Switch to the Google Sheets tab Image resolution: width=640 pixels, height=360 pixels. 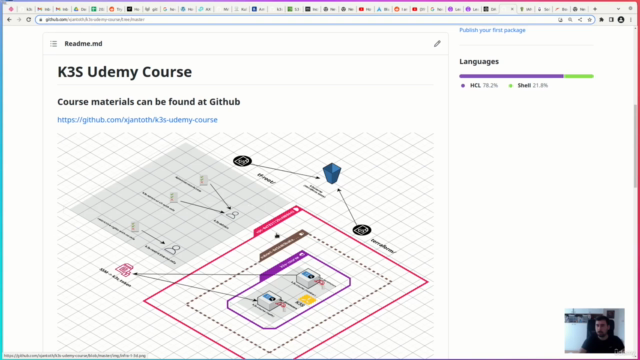coord(98,9)
